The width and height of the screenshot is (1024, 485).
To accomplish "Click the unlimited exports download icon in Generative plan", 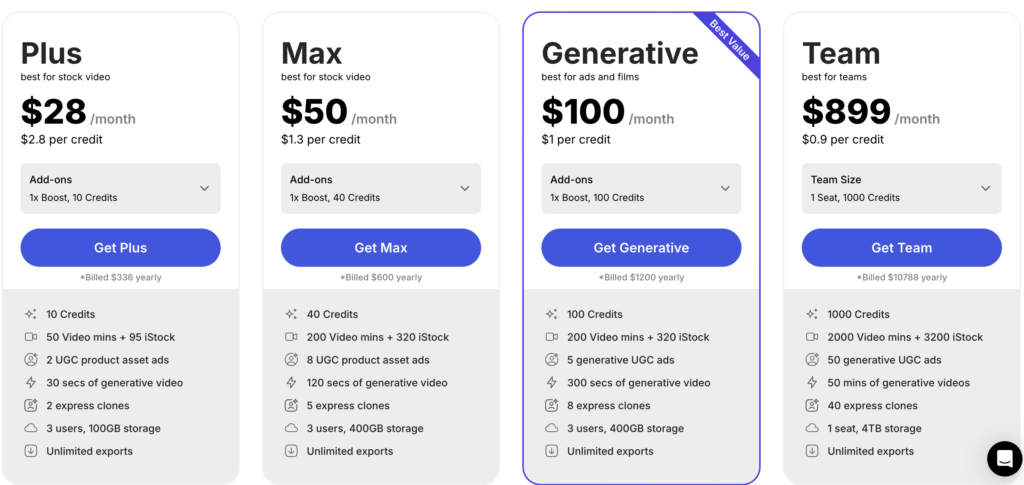I will coord(551,451).
